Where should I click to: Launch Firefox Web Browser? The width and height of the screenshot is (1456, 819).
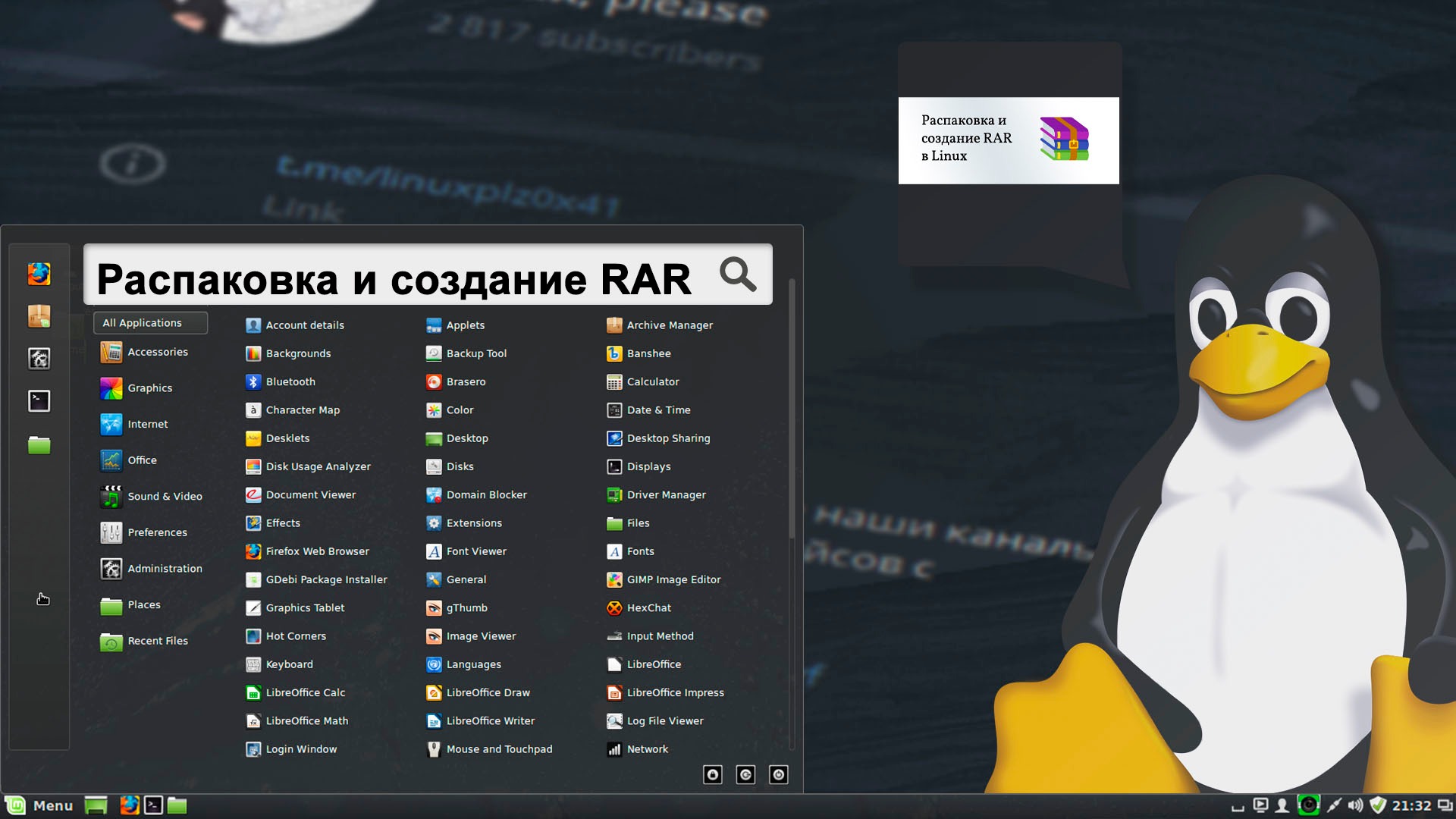pyautogui.click(x=316, y=551)
